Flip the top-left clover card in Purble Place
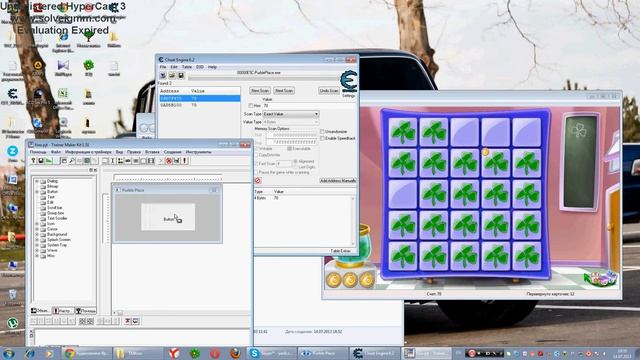This screenshot has width=640, height=360. (x=403, y=132)
